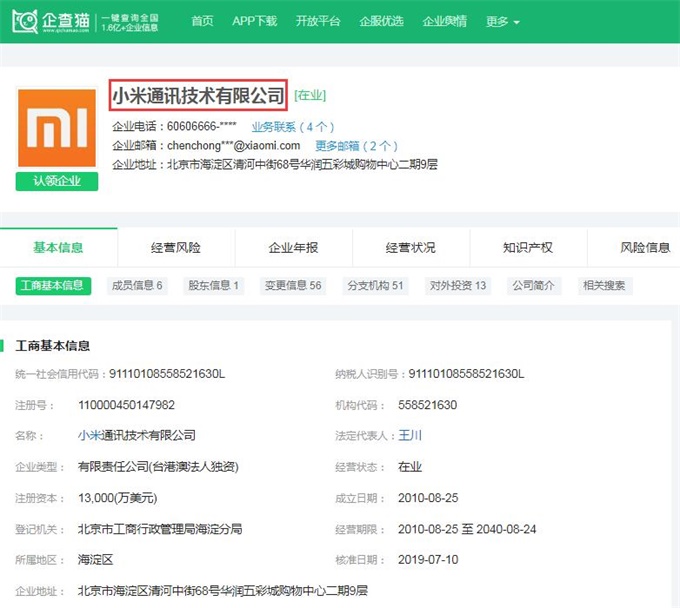Click legal representative 王川 link
This screenshot has height=608, width=680.
[x=410, y=436]
